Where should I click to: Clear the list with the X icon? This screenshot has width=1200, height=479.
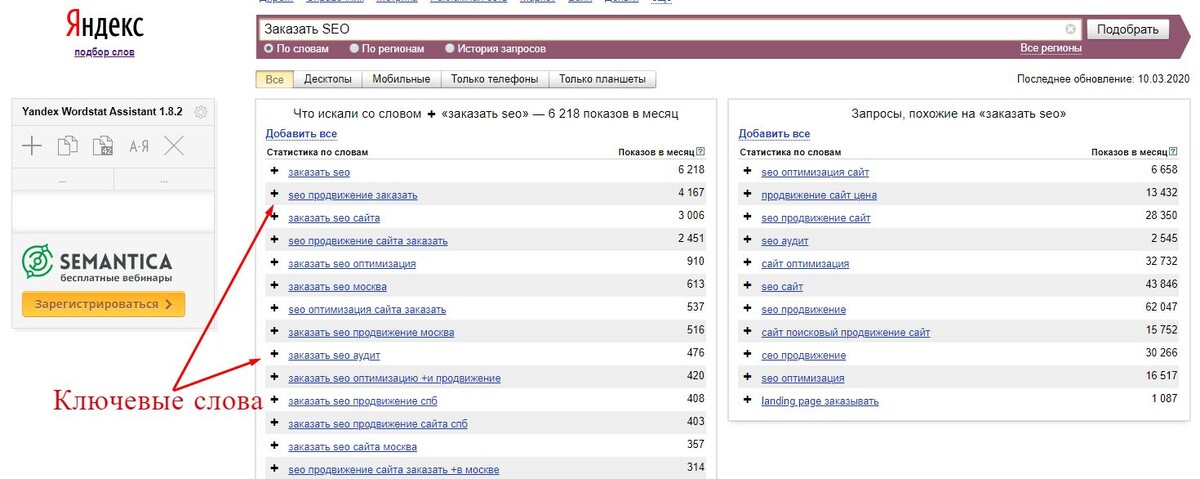pyautogui.click(x=174, y=147)
